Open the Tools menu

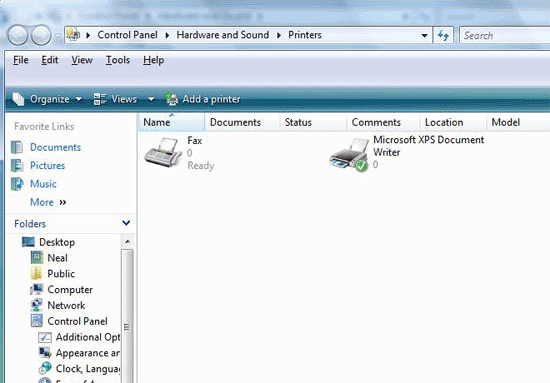tap(118, 60)
